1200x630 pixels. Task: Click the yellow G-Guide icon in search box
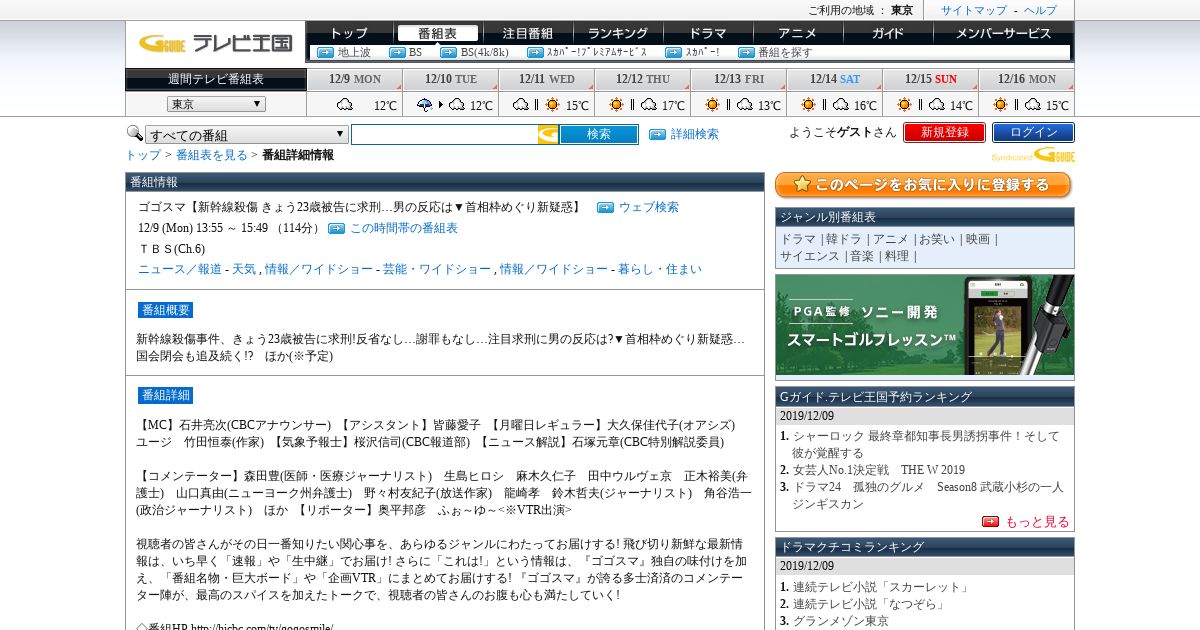[548, 134]
